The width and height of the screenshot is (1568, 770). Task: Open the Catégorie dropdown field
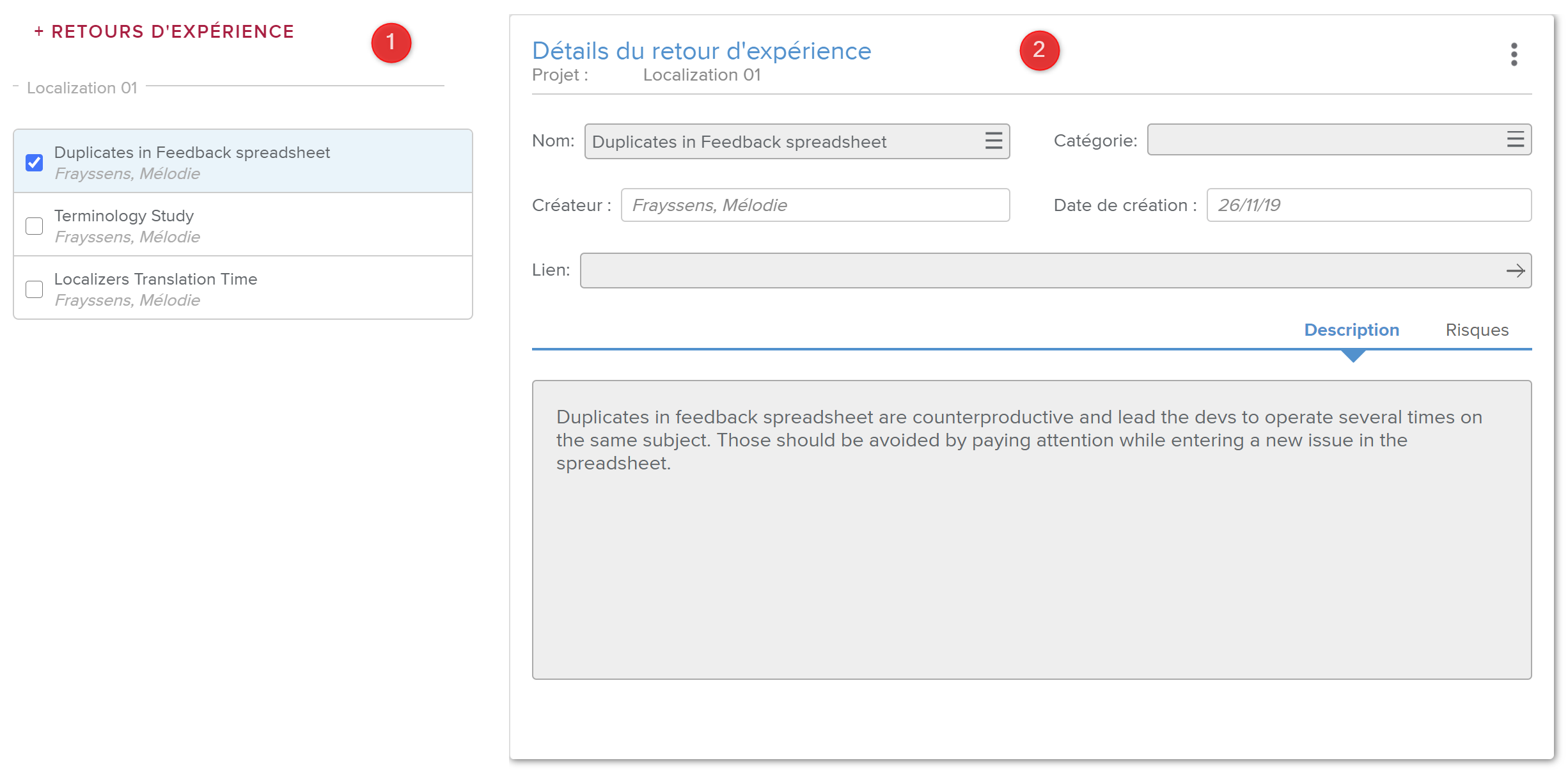(x=1324, y=139)
